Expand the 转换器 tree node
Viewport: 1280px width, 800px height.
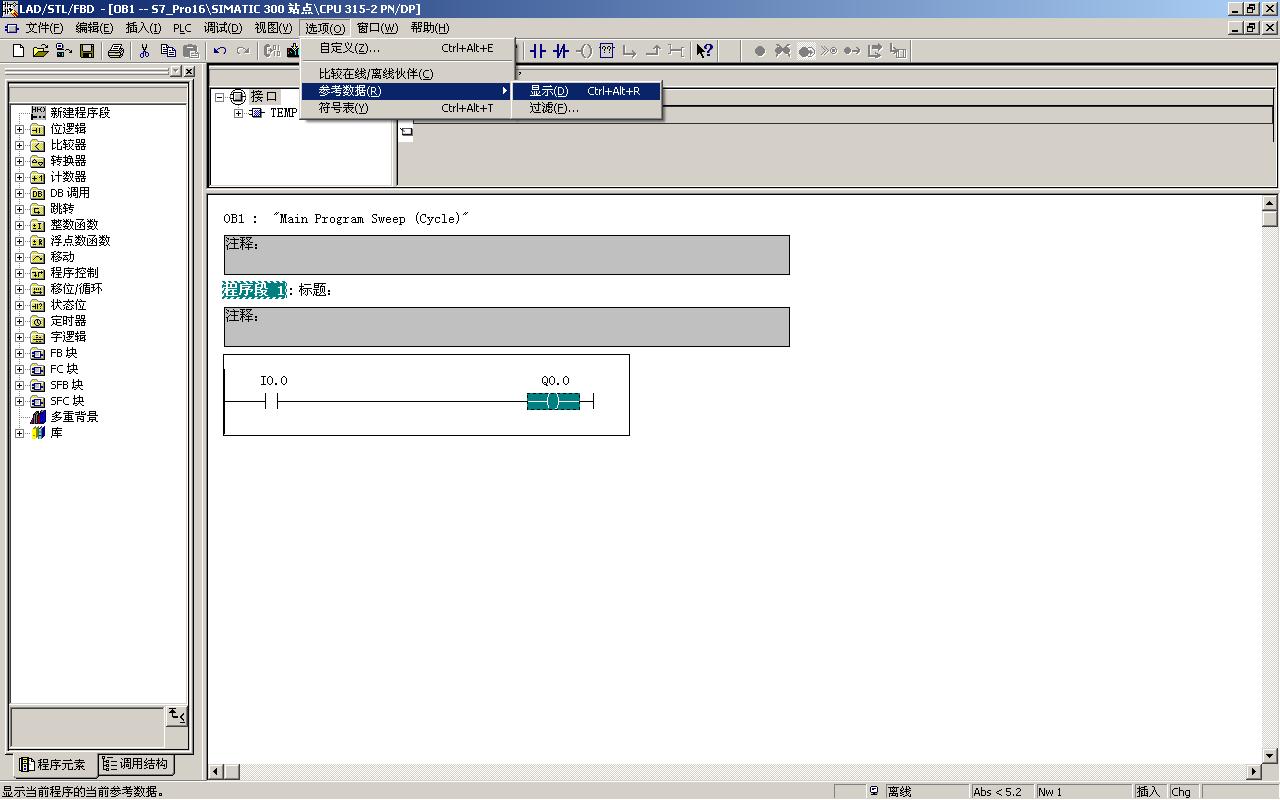(19, 161)
